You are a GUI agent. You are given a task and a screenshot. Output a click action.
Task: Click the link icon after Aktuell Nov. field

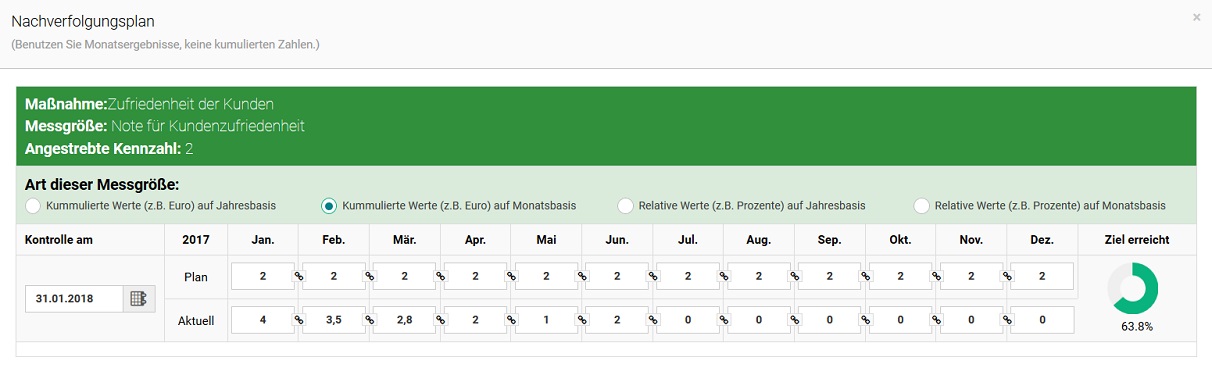pyautogui.click(x=1008, y=320)
